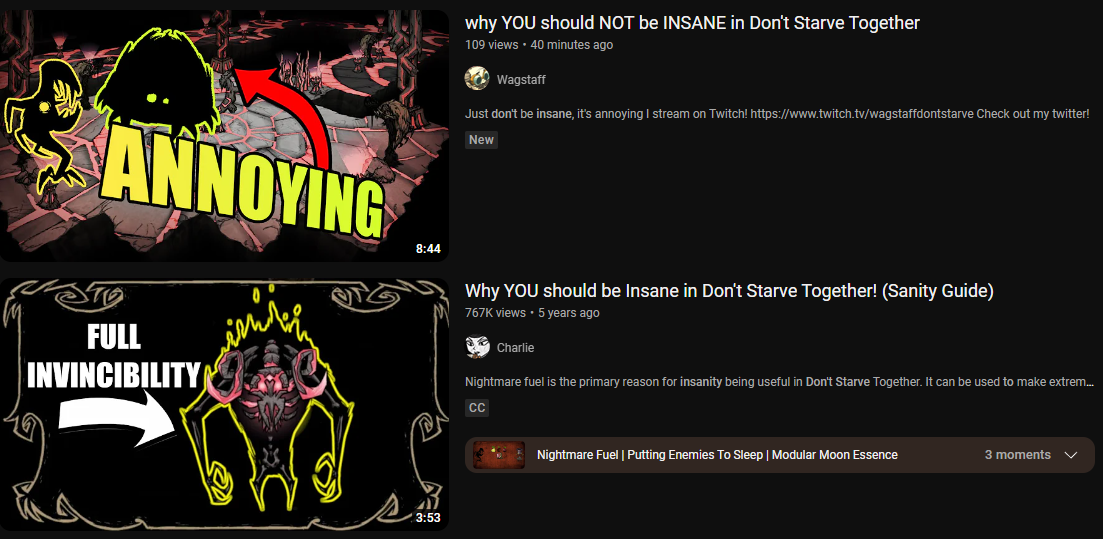Image resolution: width=1103 pixels, height=539 pixels.
Task: Open video 'why YOU should NOT be INSANE'
Action: (x=692, y=23)
